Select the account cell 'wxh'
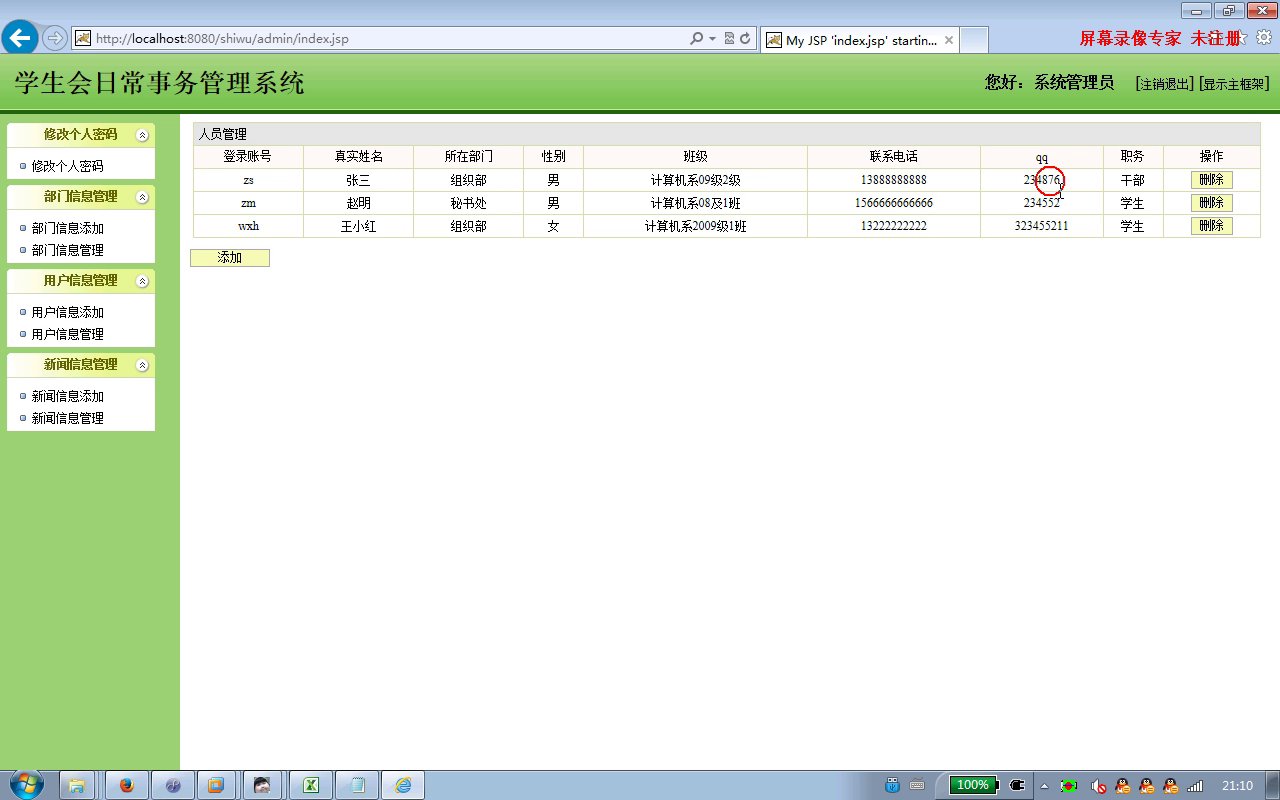 point(248,226)
